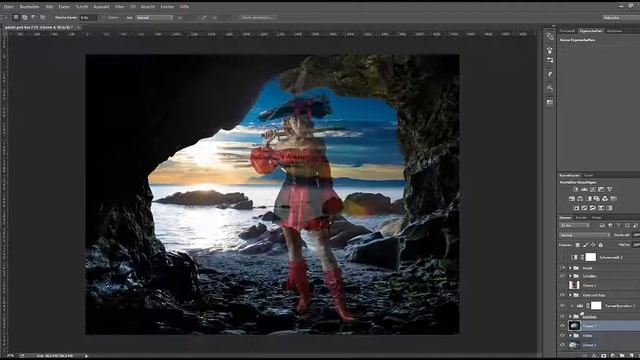This screenshot has height=360, width=640.
Task: Click the lock image pixels brush icon
Action: pyautogui.click(x=585, y=245)
